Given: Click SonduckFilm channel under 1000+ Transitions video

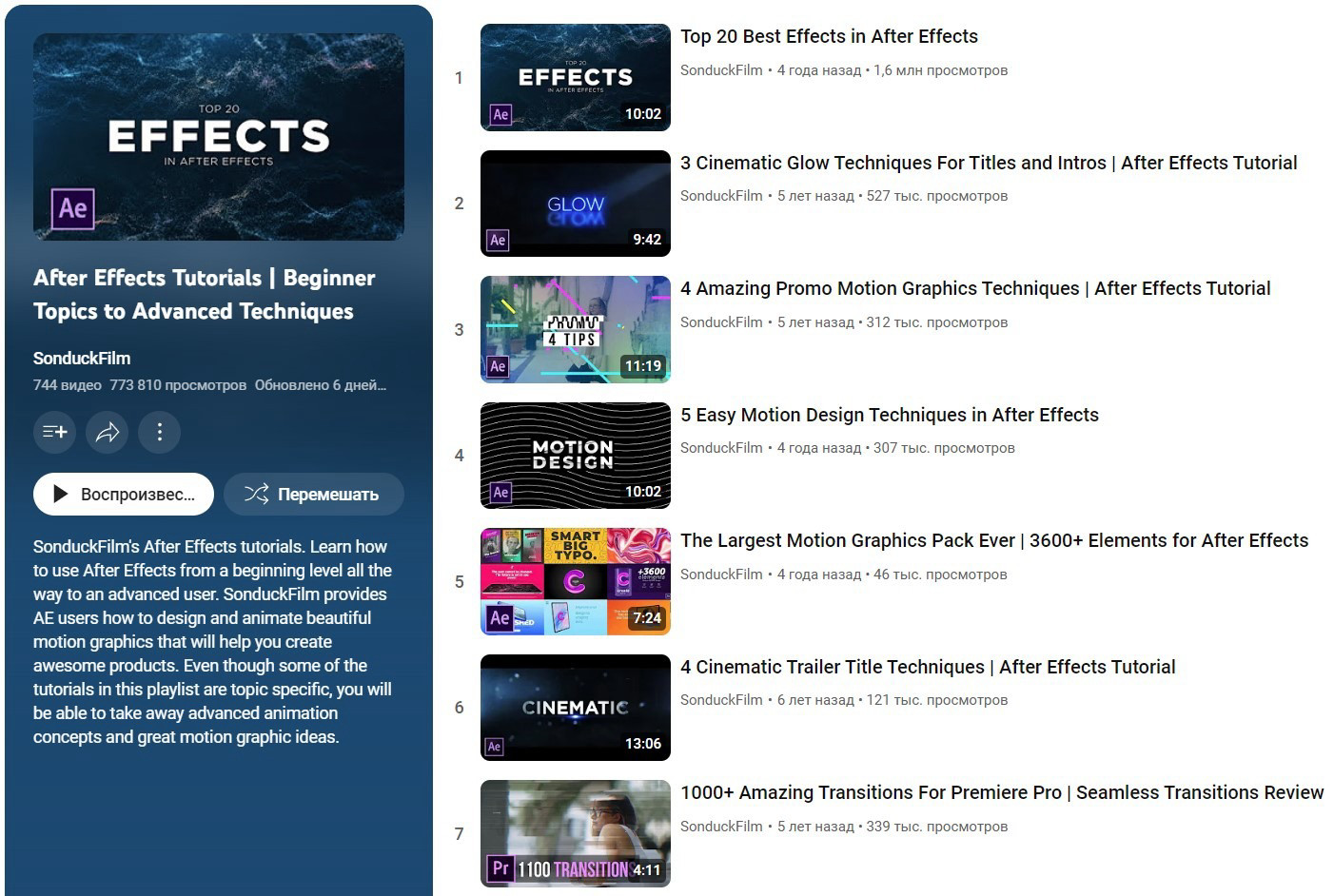Looking at the screenshot, I should [721, 827].
